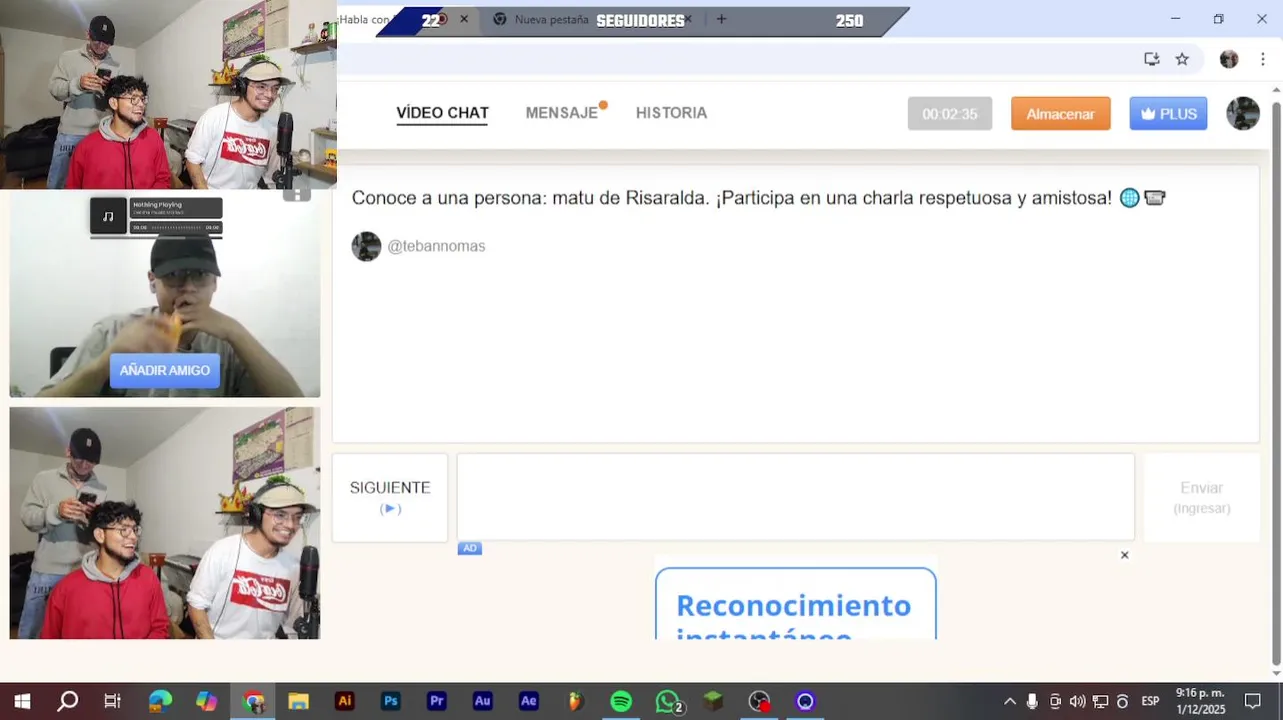Click the icon after the globe in the greeting

(1154, 198)
